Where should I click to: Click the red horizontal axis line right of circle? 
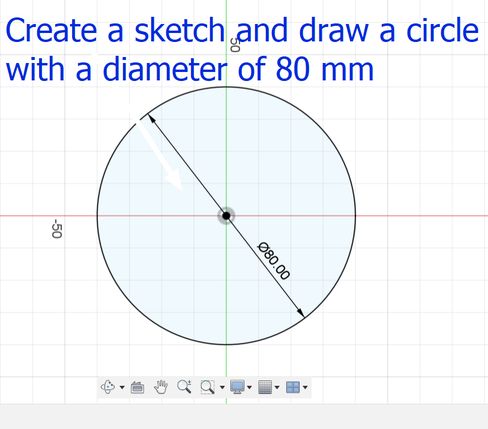tap(422, 216)
